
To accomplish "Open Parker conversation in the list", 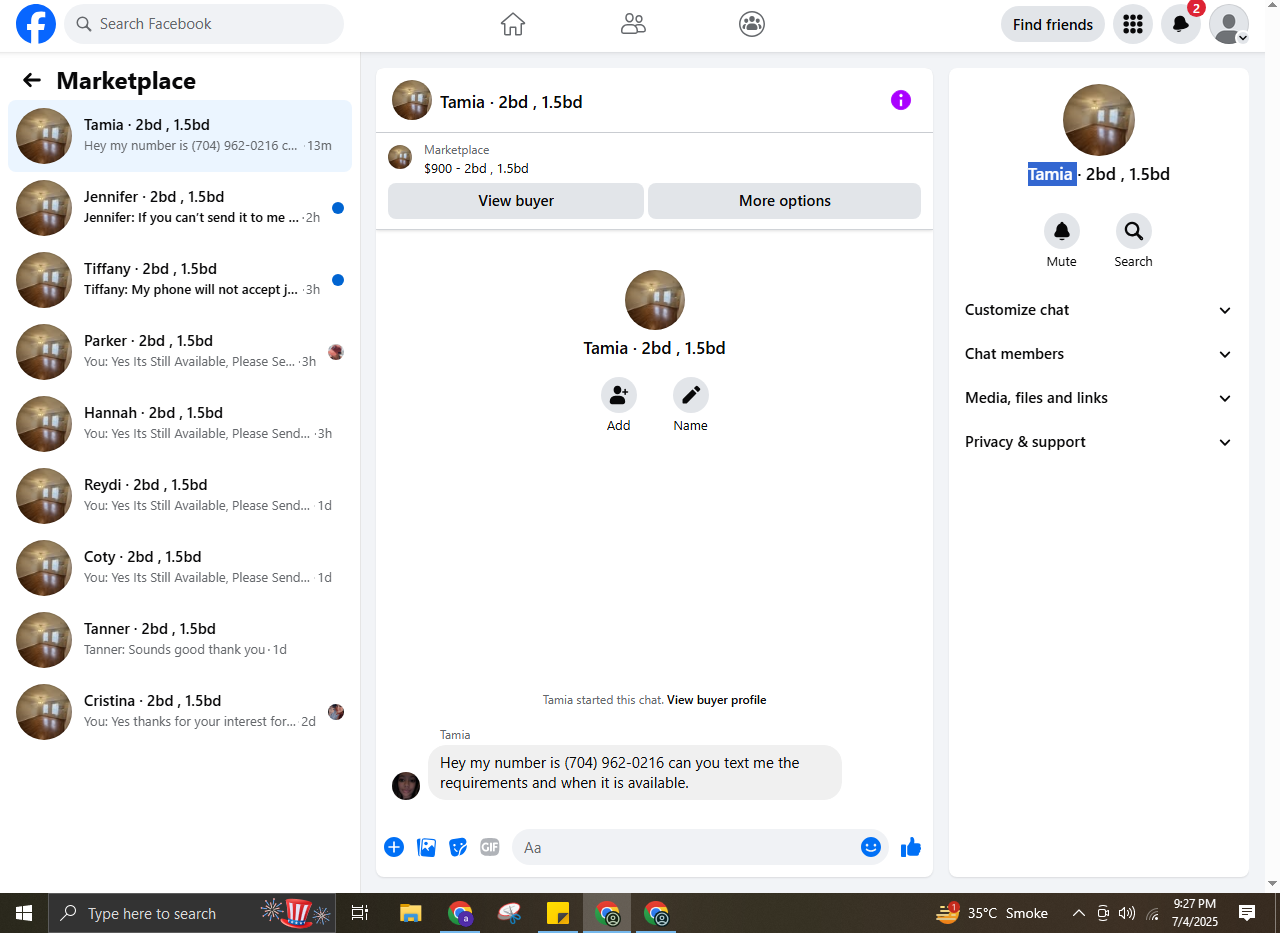I will tap(180, 352).
